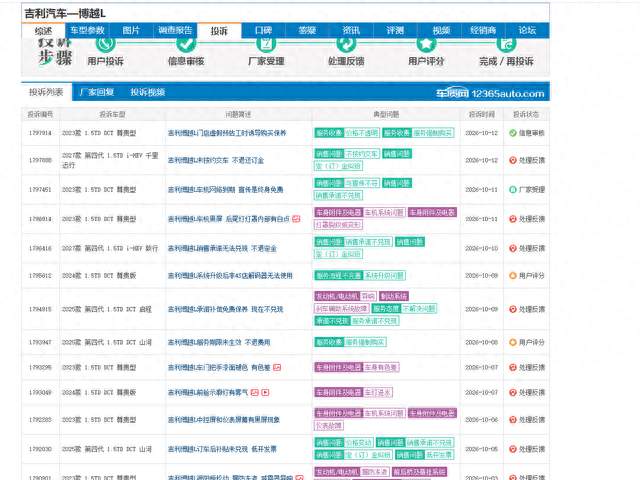Click the checkmark icon above 信息审核 step

pos(186,43)
